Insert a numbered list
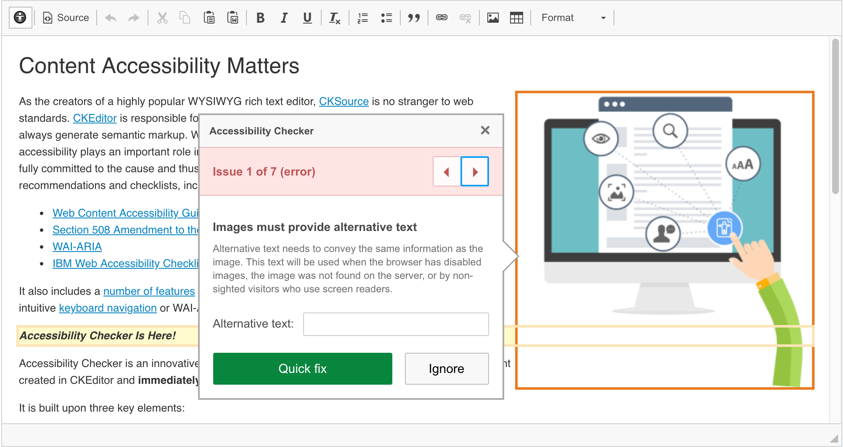 (x=363, y=18)
